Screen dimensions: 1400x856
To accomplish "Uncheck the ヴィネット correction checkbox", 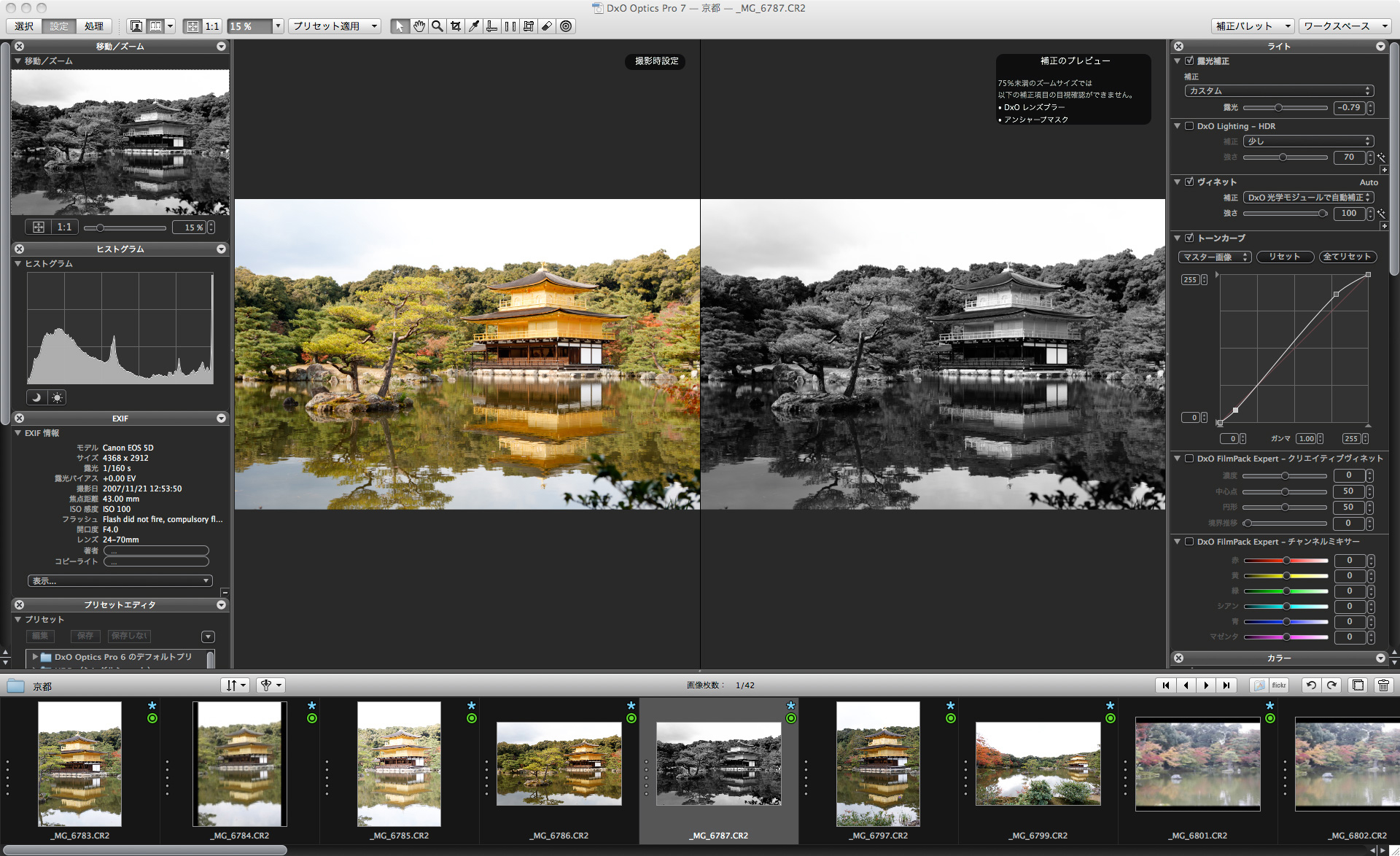I will 1189,182.
